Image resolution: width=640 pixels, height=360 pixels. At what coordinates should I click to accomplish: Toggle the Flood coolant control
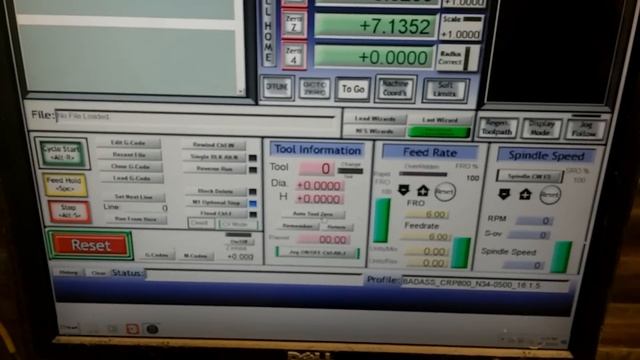point(216,213)
